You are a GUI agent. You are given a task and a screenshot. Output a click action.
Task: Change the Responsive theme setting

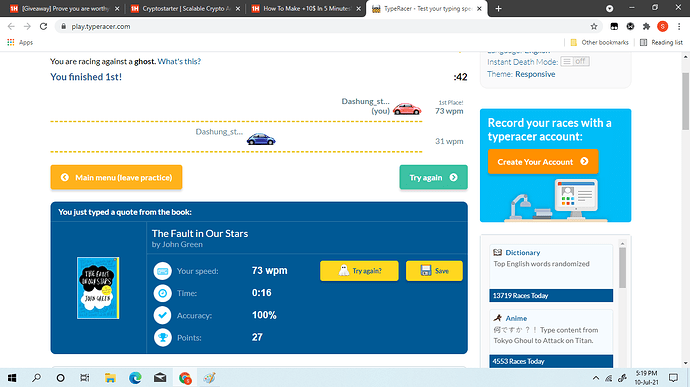click(535, 74)
